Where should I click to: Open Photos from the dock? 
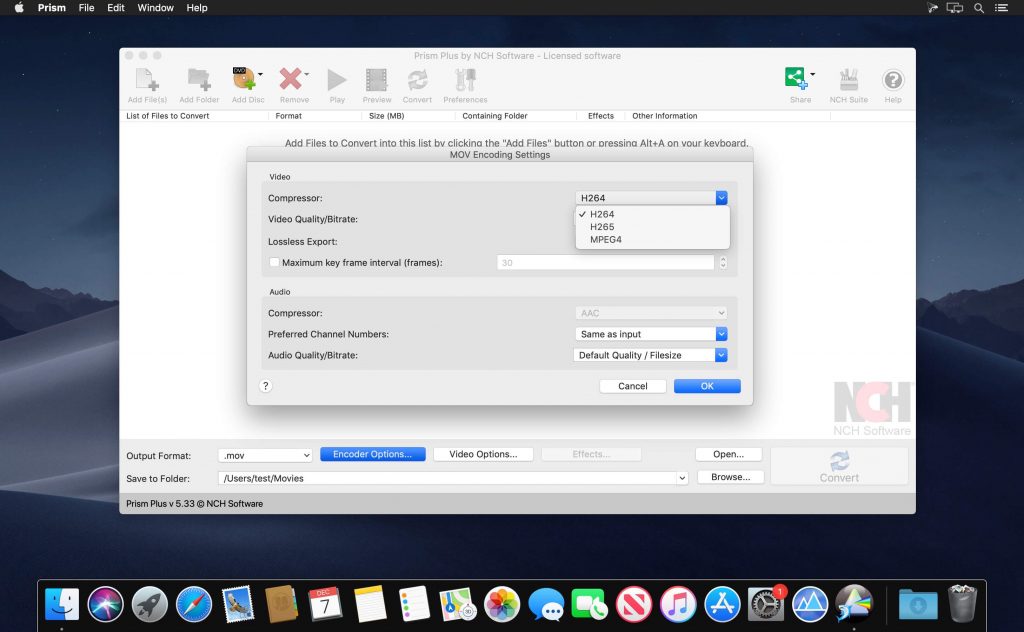[x=502, y=604]
